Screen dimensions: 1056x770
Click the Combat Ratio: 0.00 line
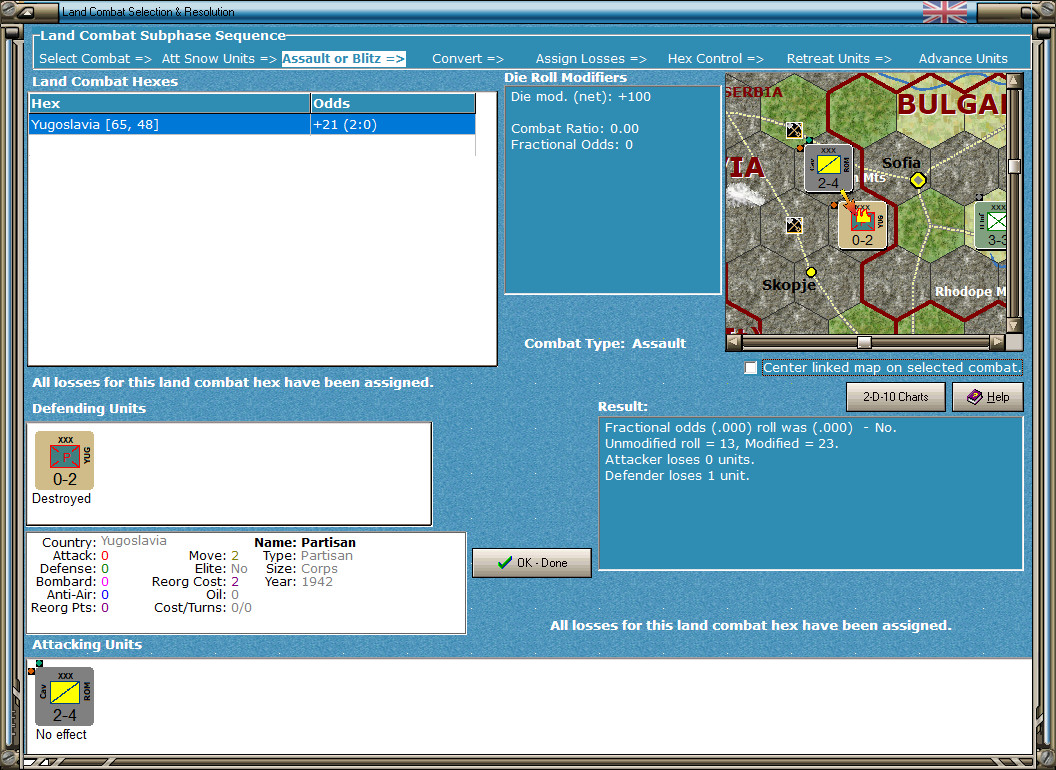[x=574, y=129]
